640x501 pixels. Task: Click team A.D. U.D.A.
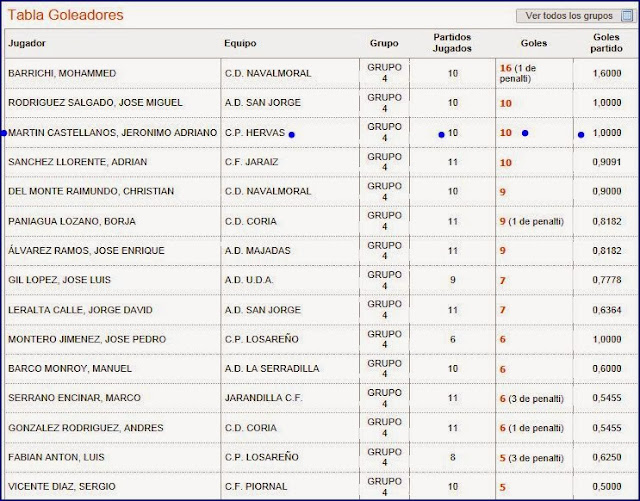coord(251,280)
